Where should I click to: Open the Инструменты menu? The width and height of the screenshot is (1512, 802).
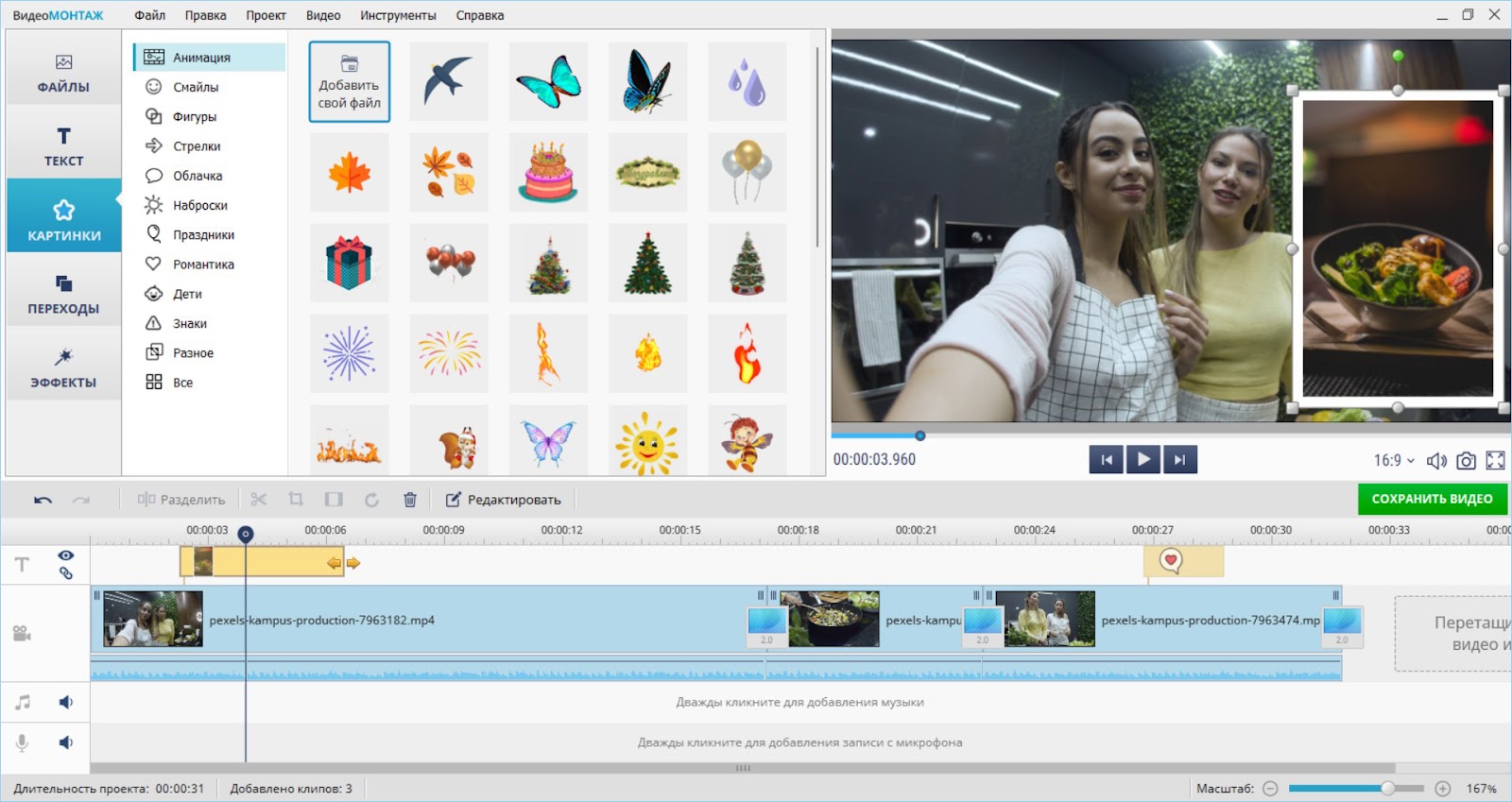click(398, 15)
